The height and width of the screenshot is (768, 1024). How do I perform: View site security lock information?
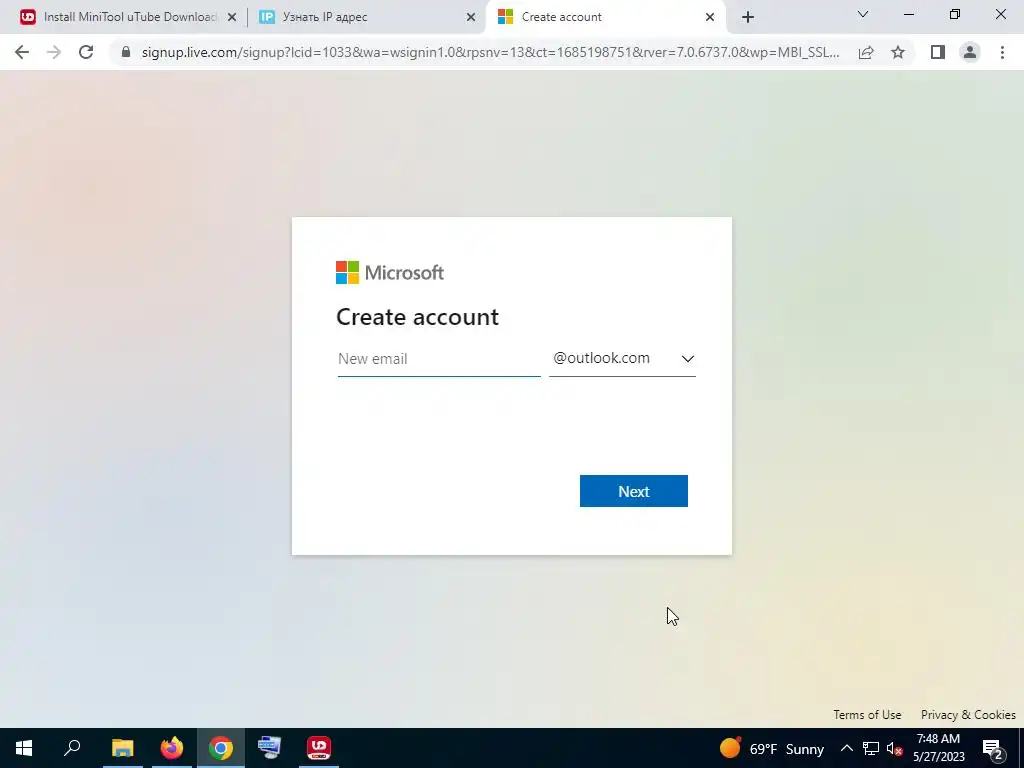pos(126,52)
